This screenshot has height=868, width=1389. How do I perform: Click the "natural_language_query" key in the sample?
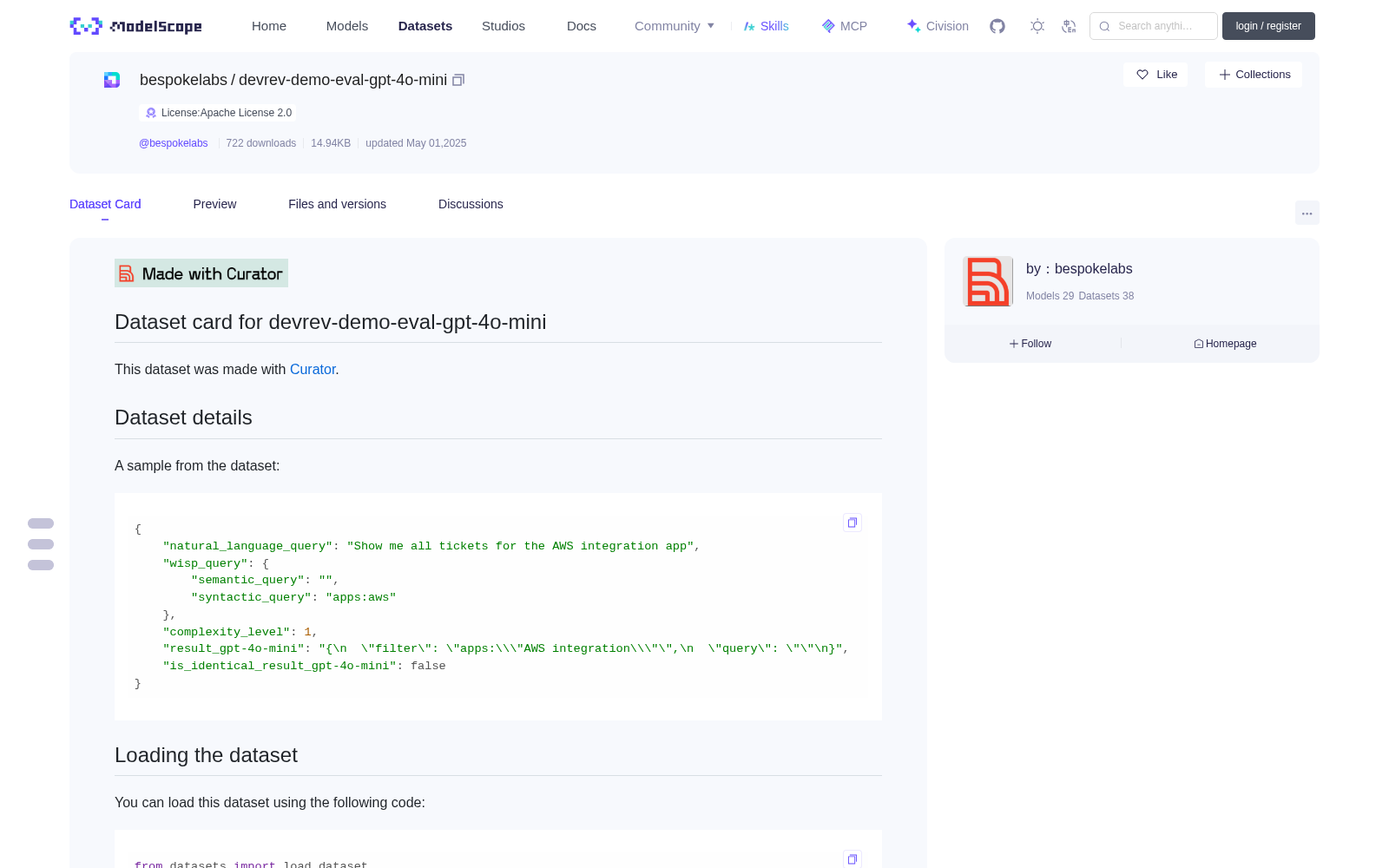[x=247, y=546]
